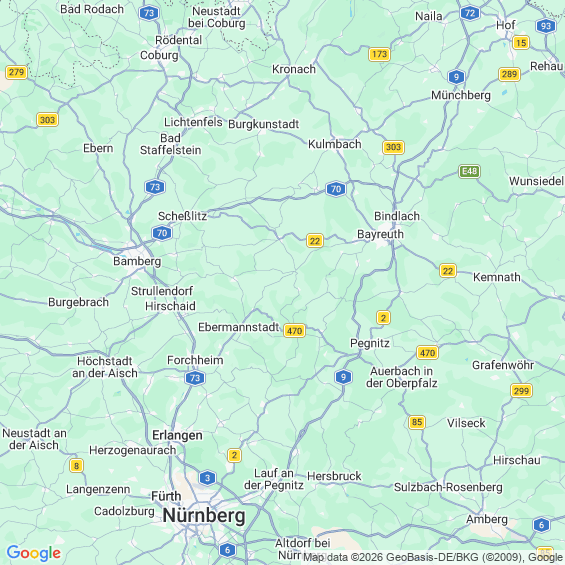Click the A72 shield near Naila

pos(470,13)
